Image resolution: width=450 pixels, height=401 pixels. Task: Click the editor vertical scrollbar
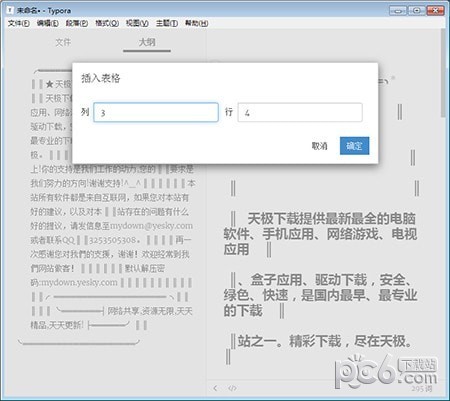443,73
